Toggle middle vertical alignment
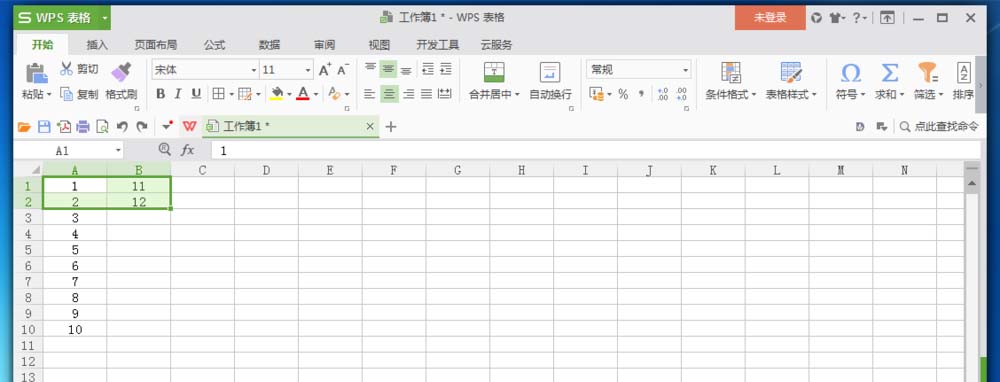Viewport: 1000px width, 382px height. [388, 69]
